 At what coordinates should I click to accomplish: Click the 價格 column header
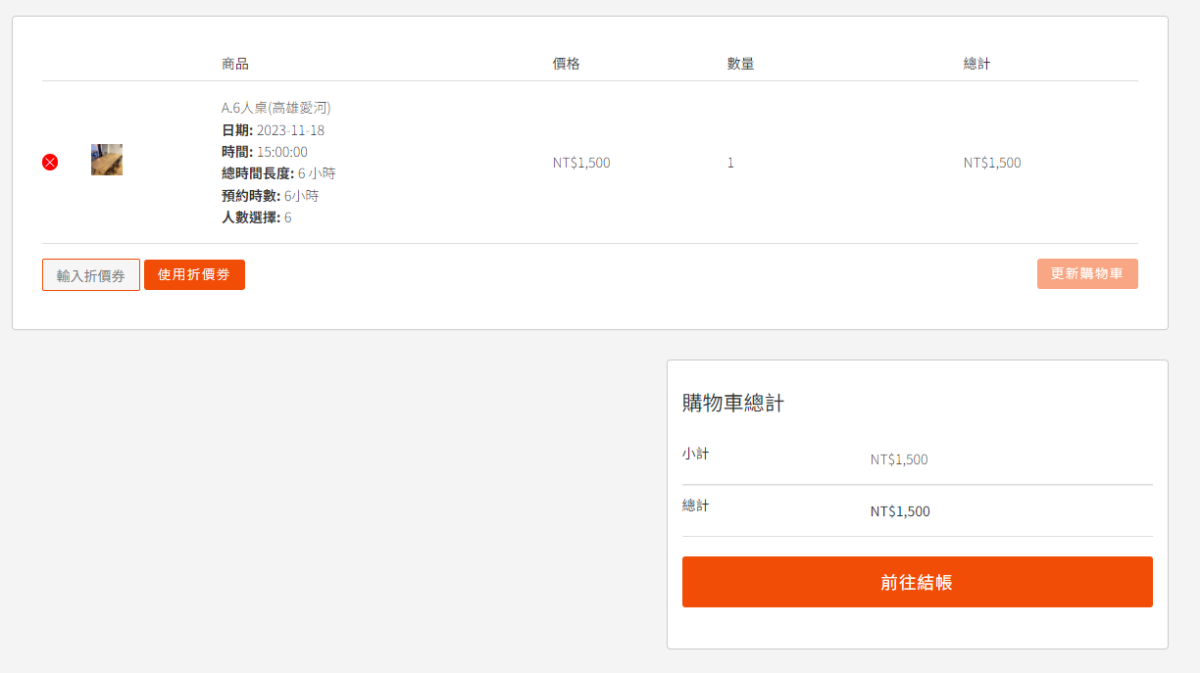pyautogui.click(x=566, y=64)
